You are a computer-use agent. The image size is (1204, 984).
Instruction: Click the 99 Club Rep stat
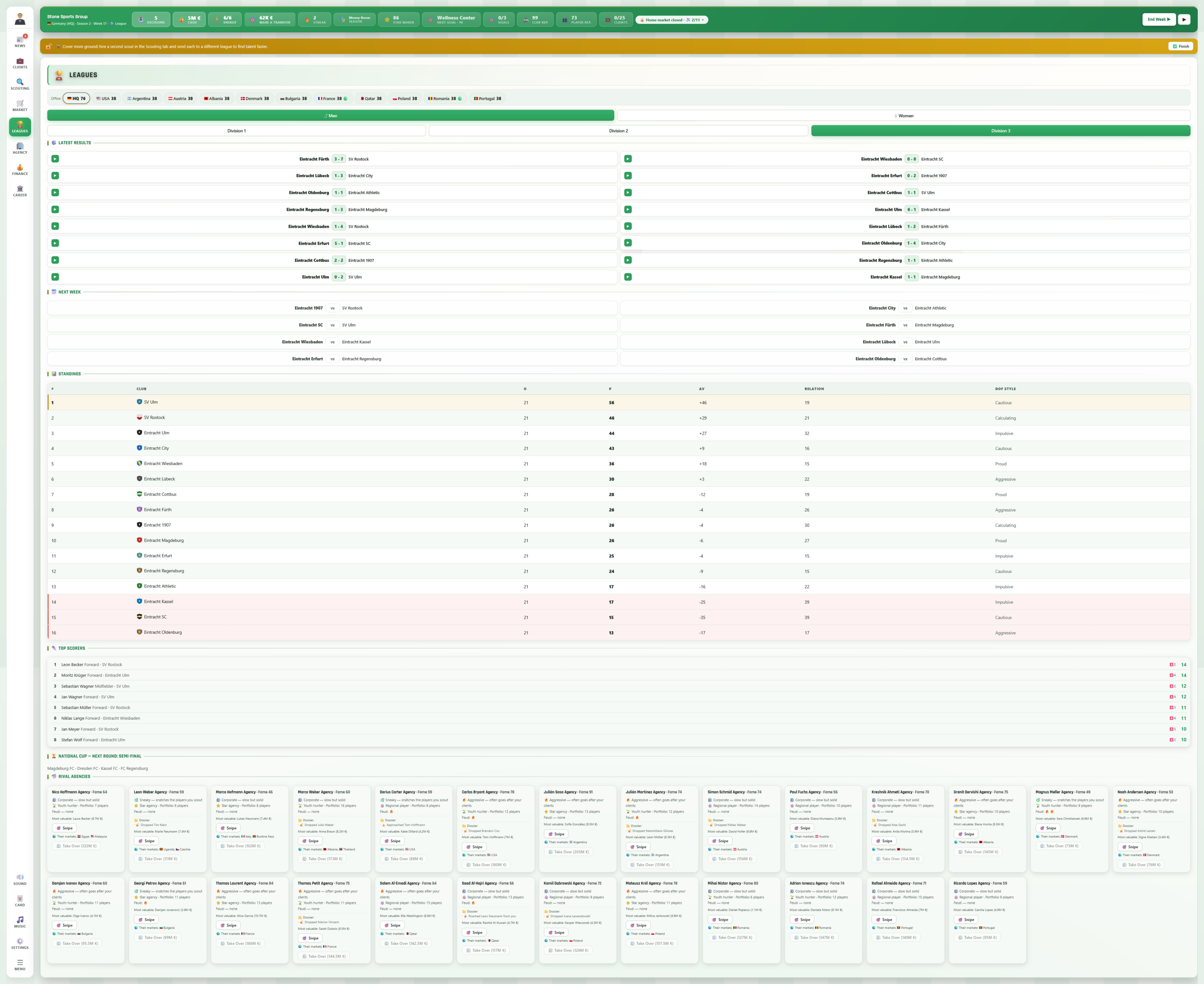pos(535,20)
